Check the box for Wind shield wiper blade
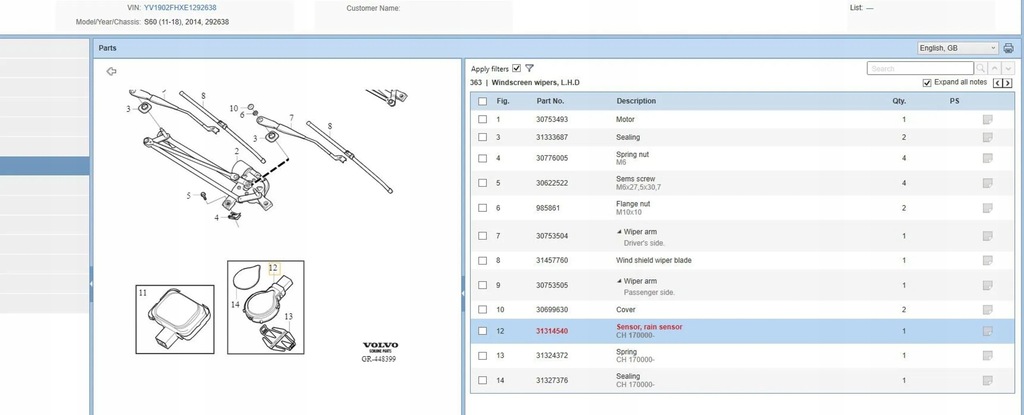 click(482, 261)
